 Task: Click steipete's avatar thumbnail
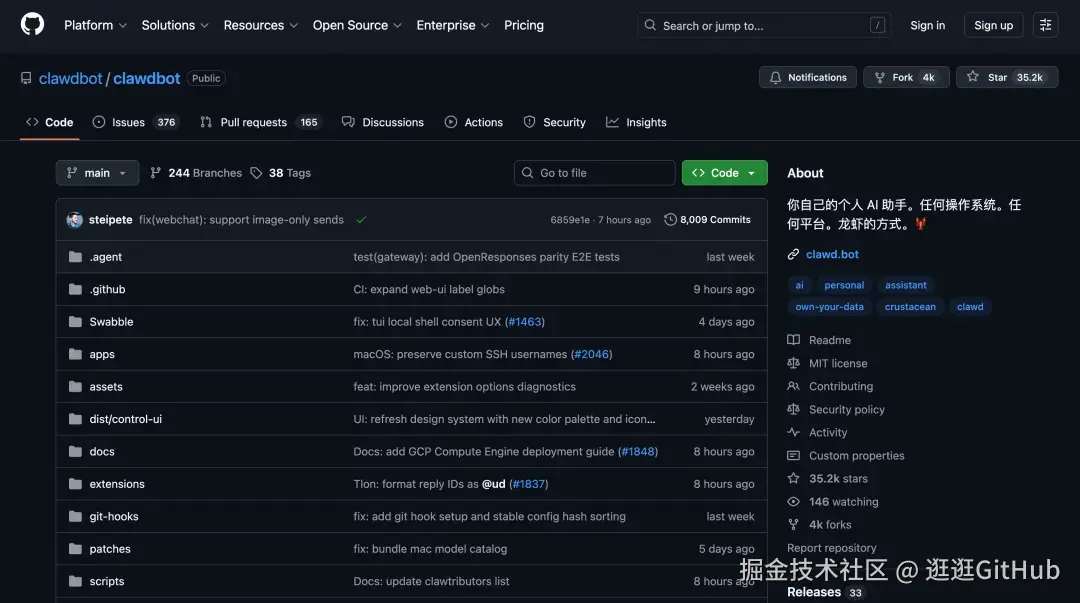pyautogui.click(x=74, y=220)
